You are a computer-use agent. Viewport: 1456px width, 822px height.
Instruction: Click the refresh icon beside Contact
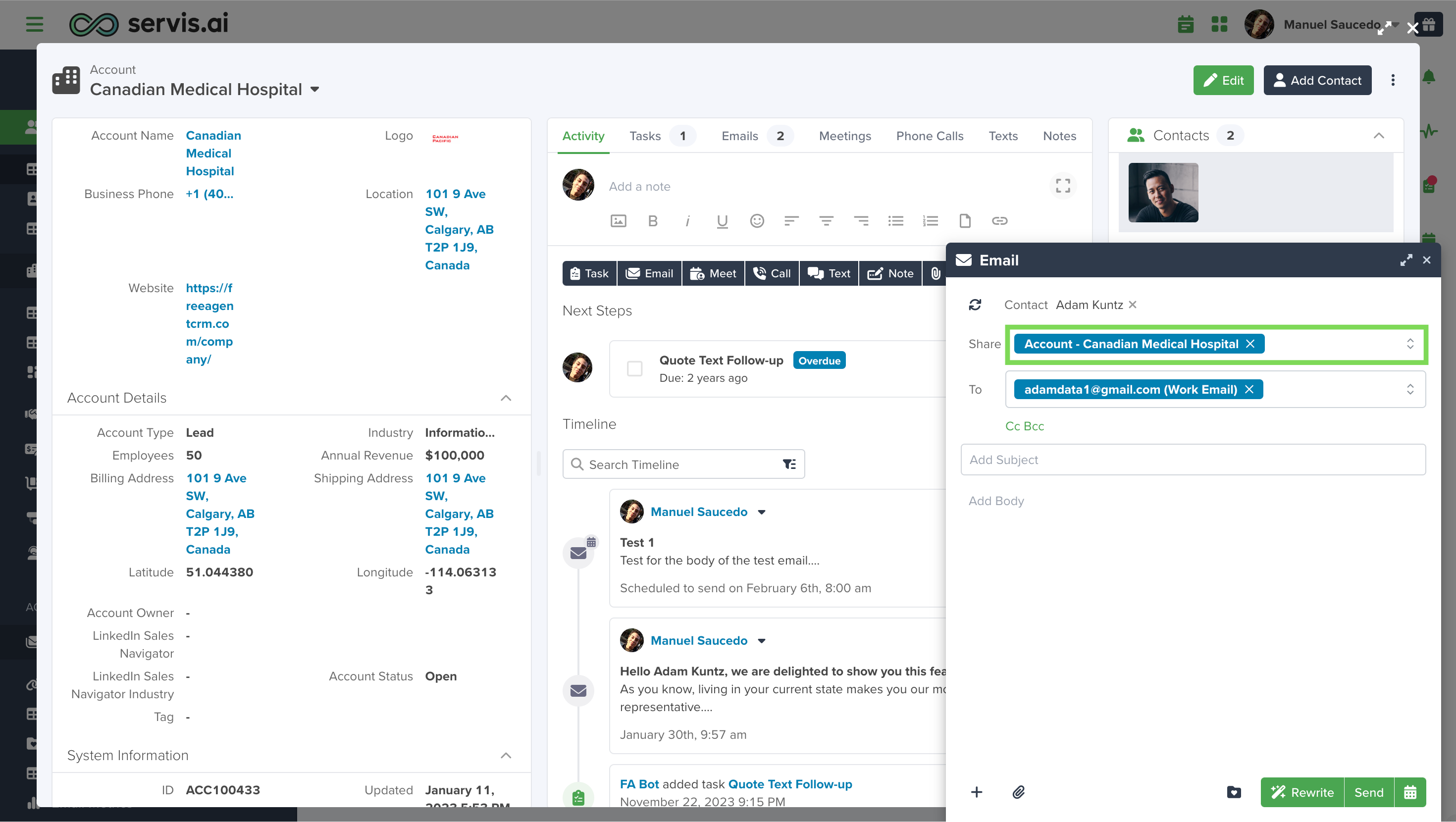(x=975, y=305)
